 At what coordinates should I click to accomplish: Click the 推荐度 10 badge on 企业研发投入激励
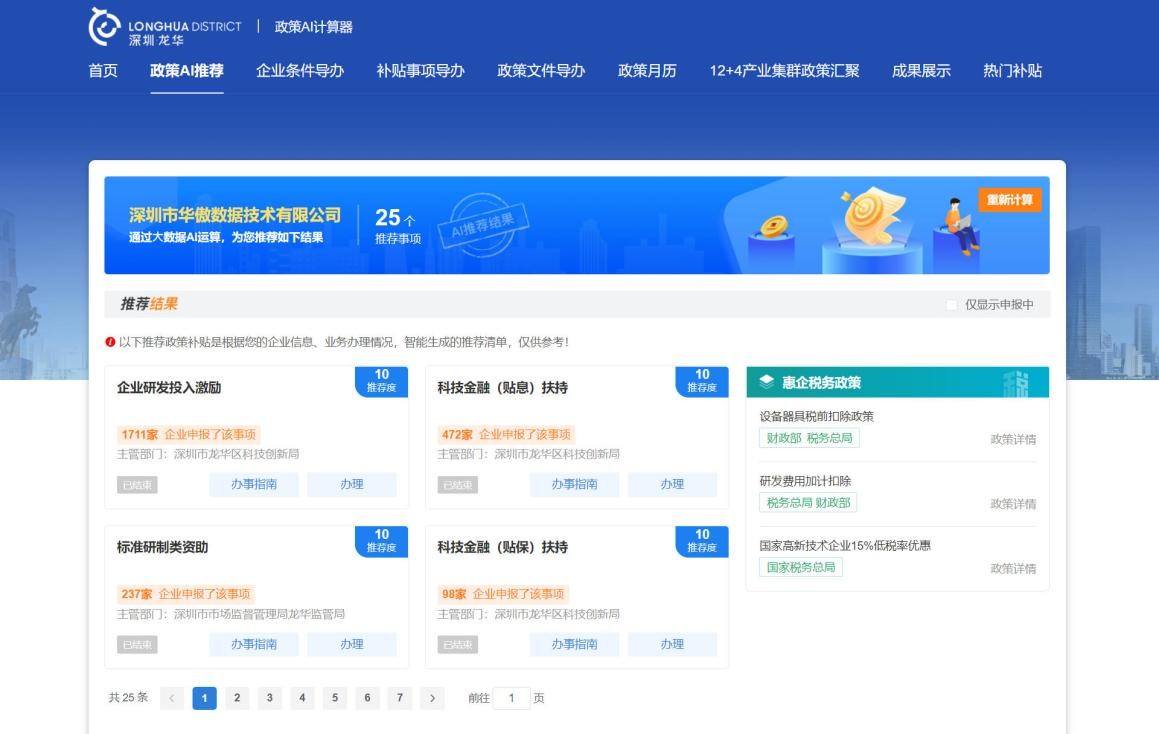(x=381, y=381)
